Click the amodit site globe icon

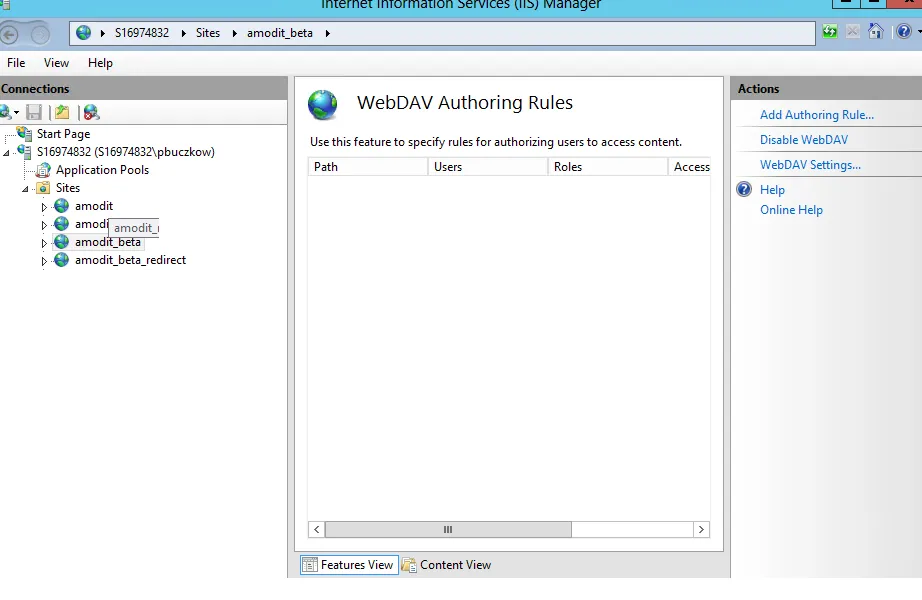[62, 206]
